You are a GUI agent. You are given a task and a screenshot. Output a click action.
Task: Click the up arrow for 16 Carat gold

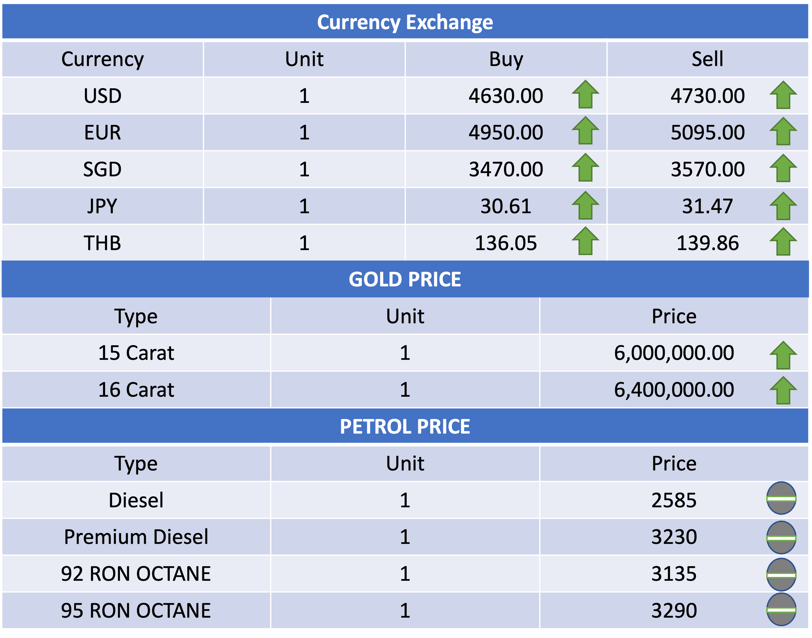tap(783, 390)
